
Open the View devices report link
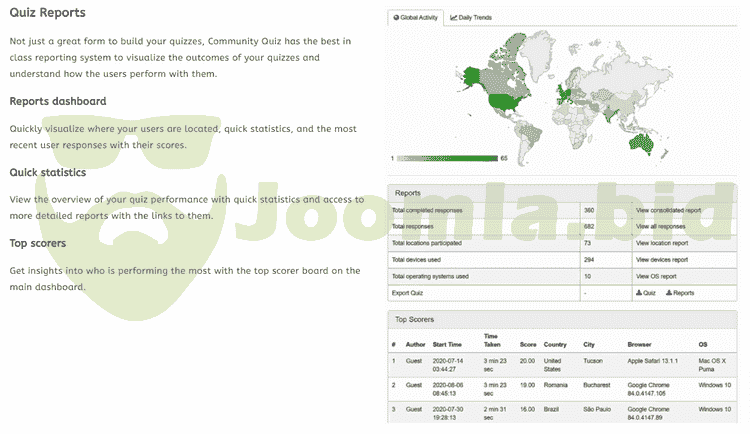(x=662, y=260)
